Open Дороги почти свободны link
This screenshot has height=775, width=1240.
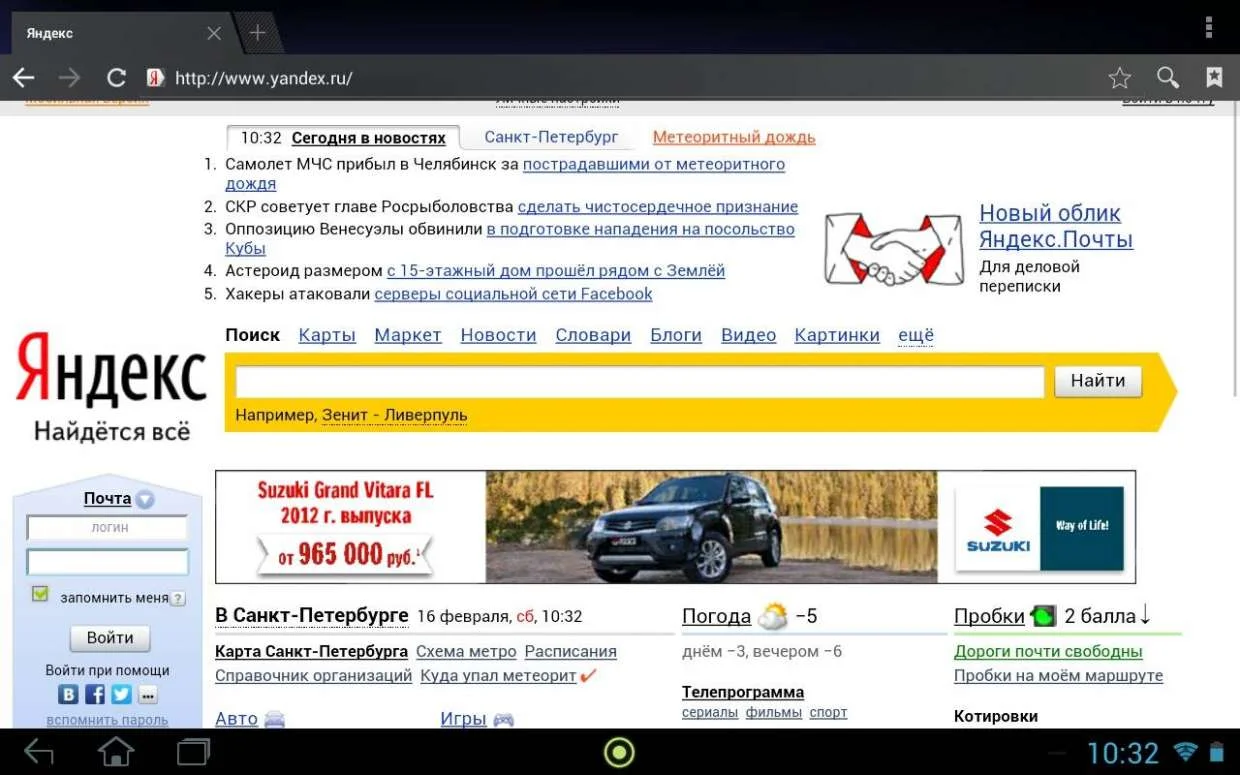click(x=1048, y=651)
